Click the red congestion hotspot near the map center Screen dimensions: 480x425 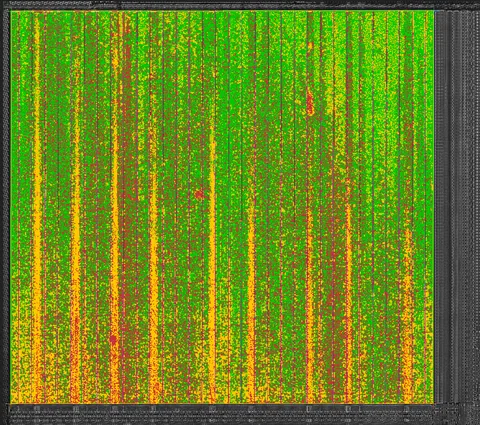[199, 194]
